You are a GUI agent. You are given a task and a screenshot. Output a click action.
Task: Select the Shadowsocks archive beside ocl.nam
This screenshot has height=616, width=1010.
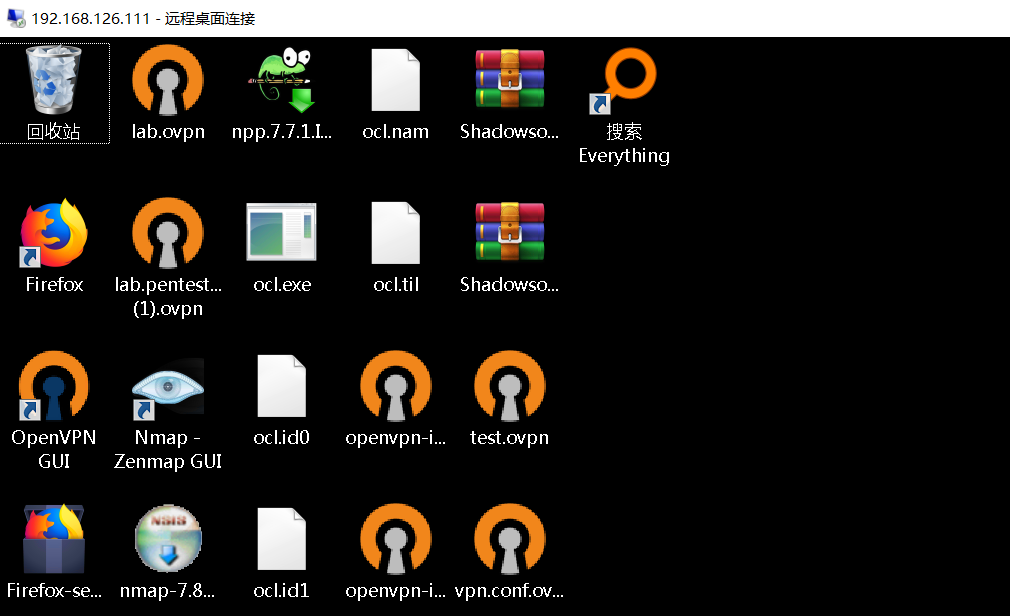509,81
